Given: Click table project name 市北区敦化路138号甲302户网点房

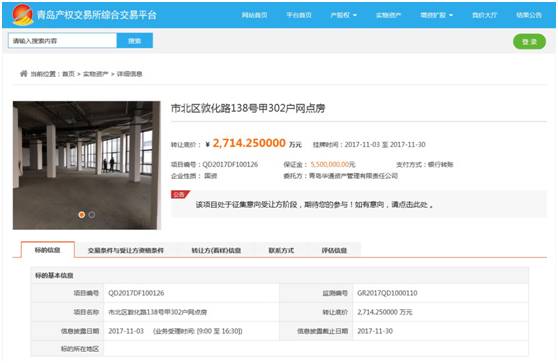Looking at the screenshot, I should (x=157, y=312).
